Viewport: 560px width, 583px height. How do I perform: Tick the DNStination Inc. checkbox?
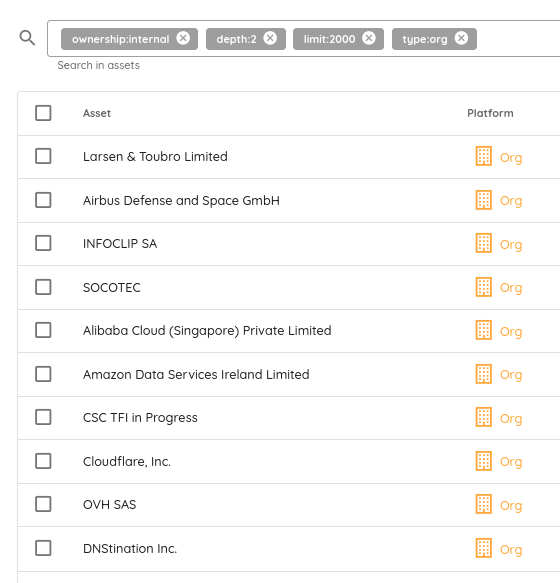(x=43, y=548)
